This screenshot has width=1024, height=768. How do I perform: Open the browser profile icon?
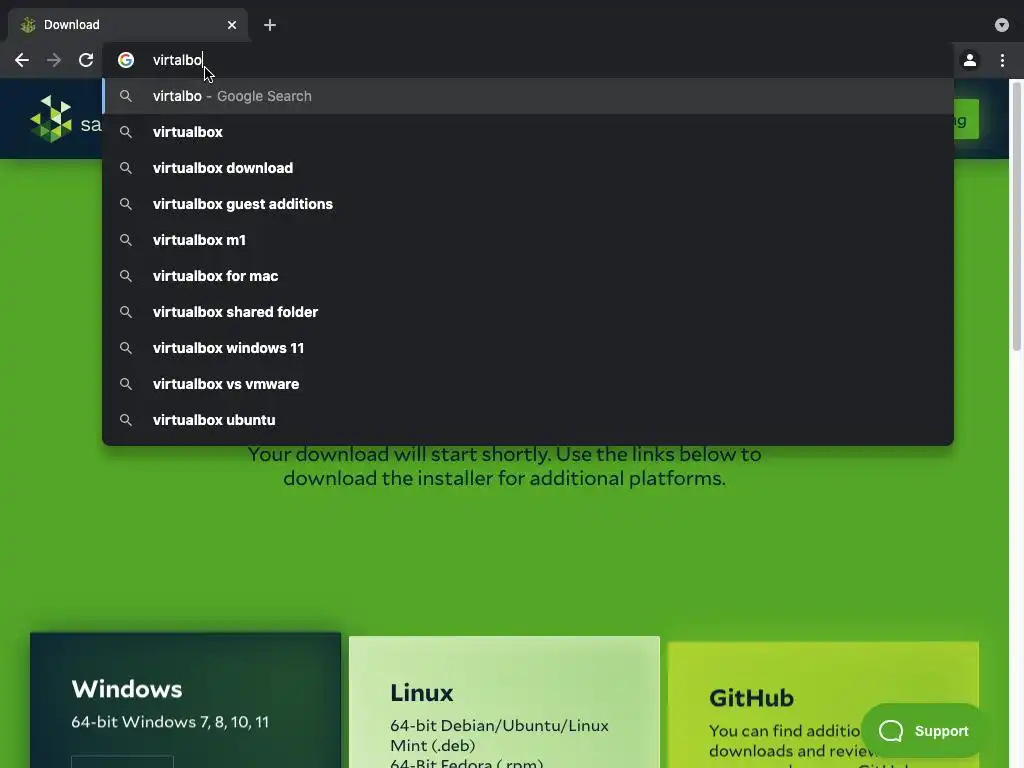coord(970,60)
